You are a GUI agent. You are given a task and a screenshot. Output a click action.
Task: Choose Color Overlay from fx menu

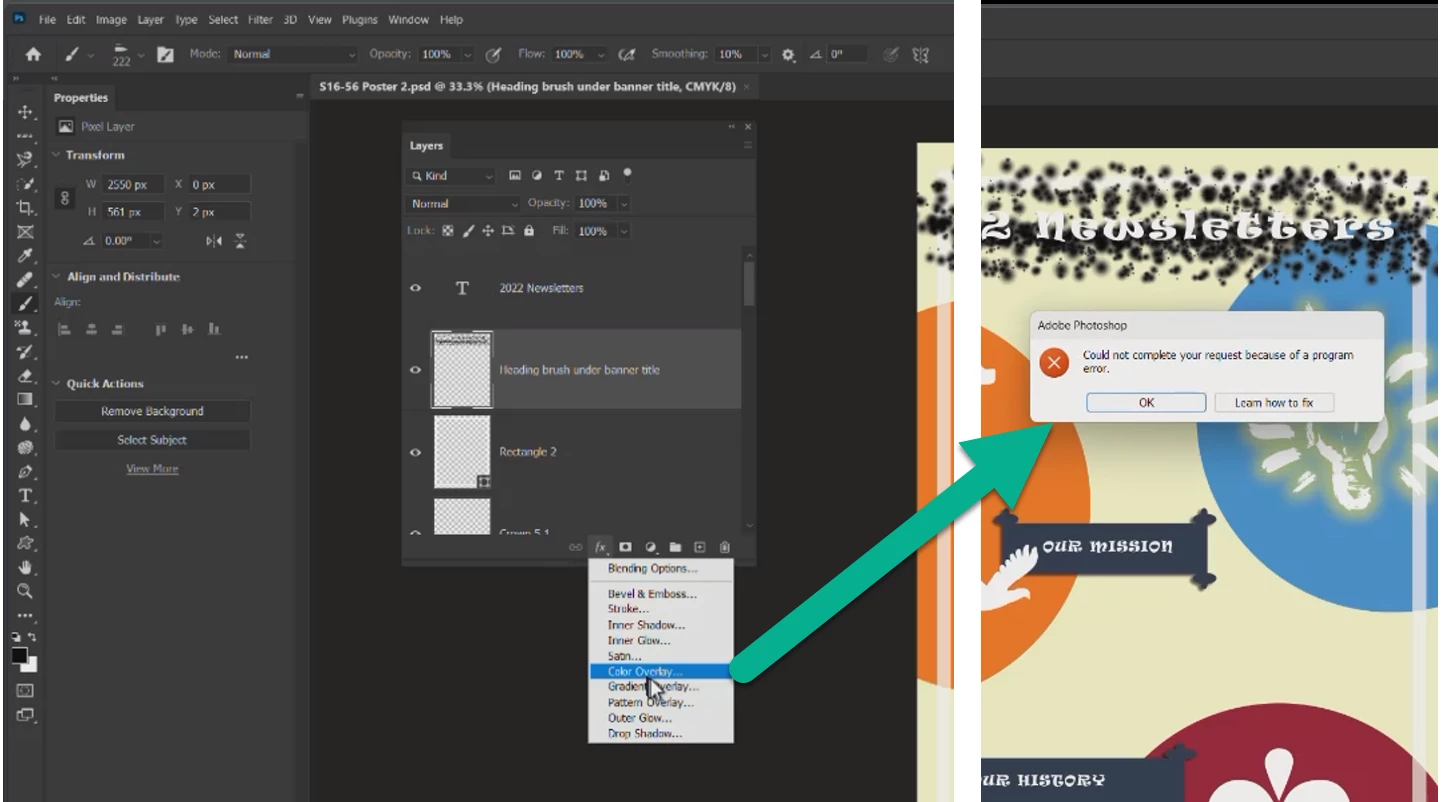click(661, 672)
